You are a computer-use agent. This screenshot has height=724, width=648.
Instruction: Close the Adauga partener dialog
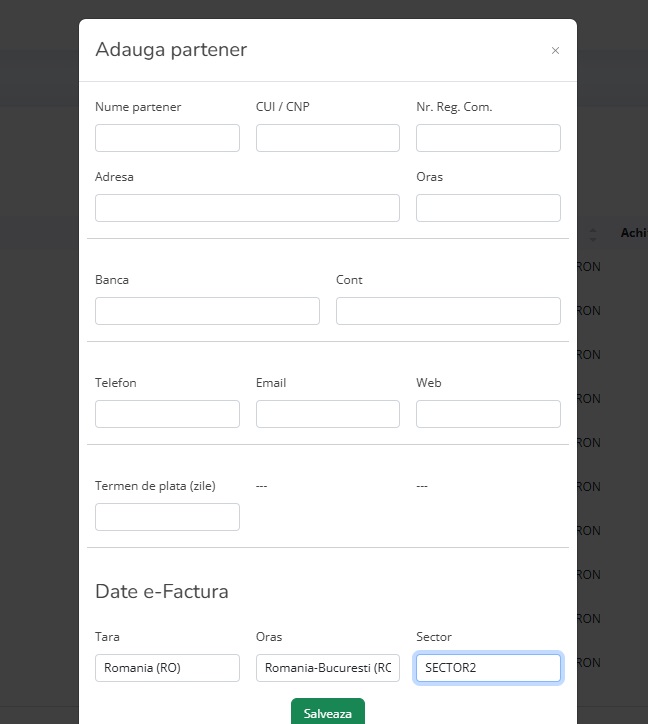[x=555, y=51]
